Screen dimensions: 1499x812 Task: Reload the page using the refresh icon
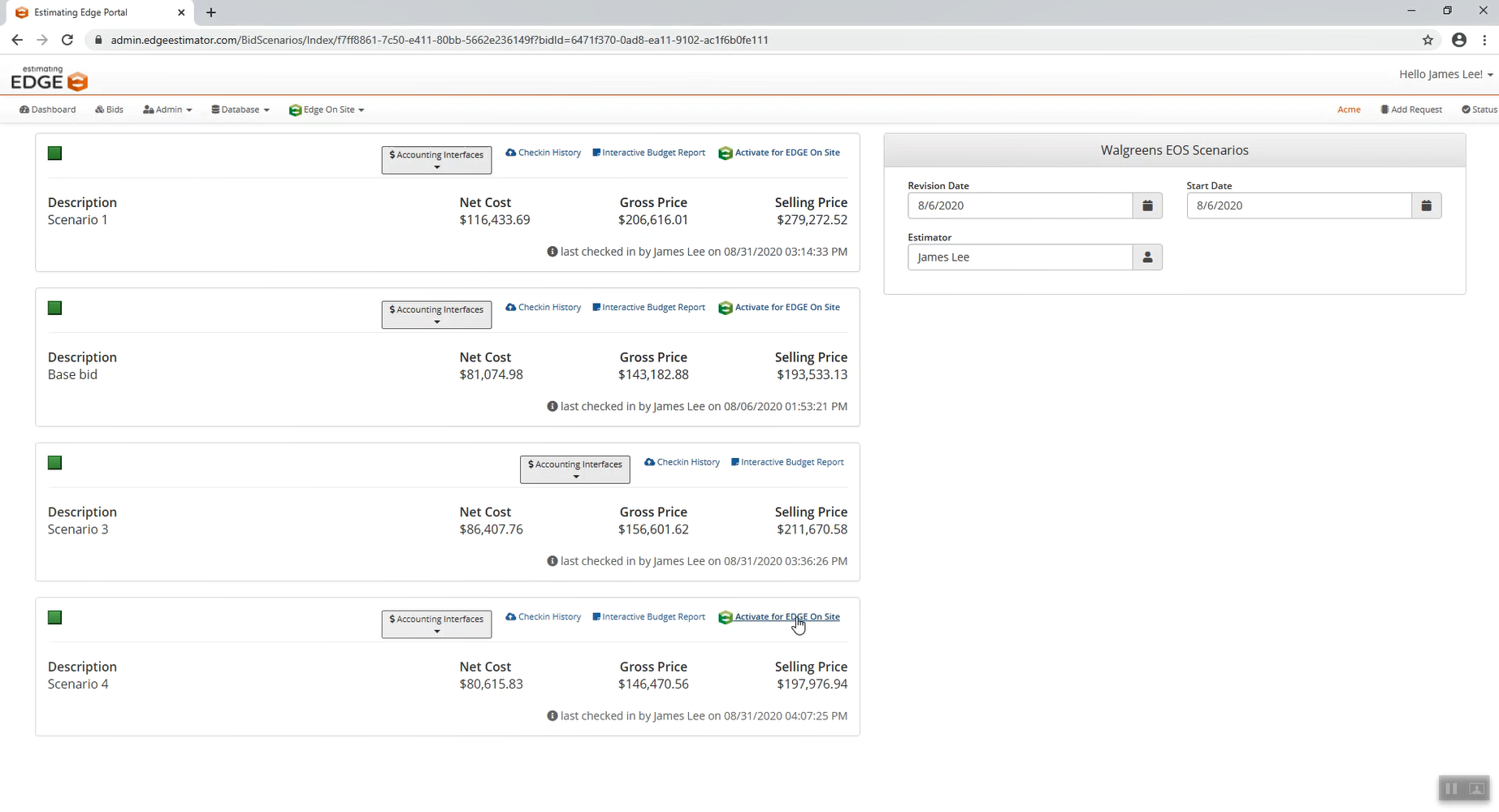67,40
